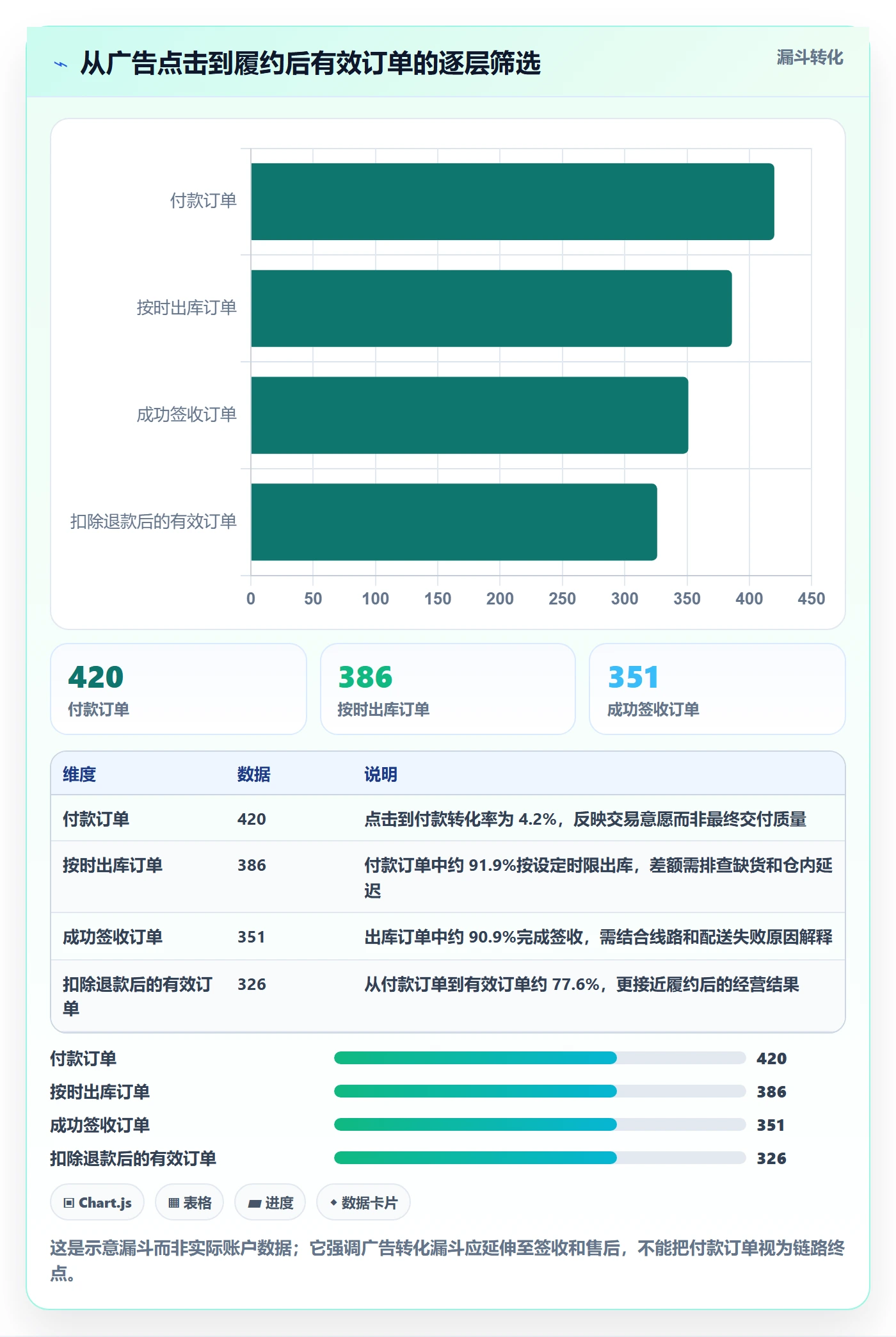The image size is (896, 1337).
Task: Click the description mentioning 91.9% on-time shipping
Action: pos(598,877)
